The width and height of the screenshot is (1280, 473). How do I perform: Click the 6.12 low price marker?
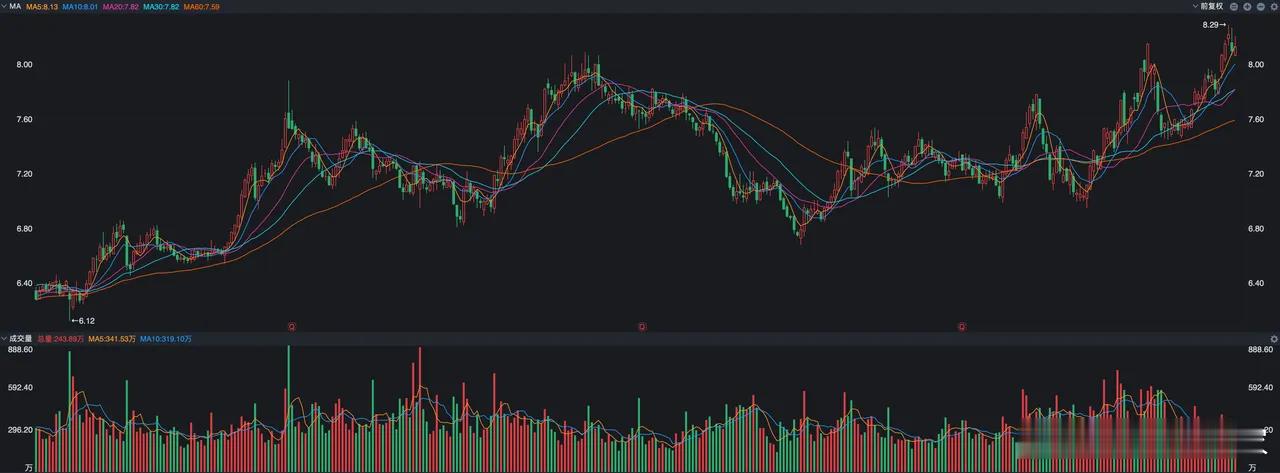(x=83, y=321)
